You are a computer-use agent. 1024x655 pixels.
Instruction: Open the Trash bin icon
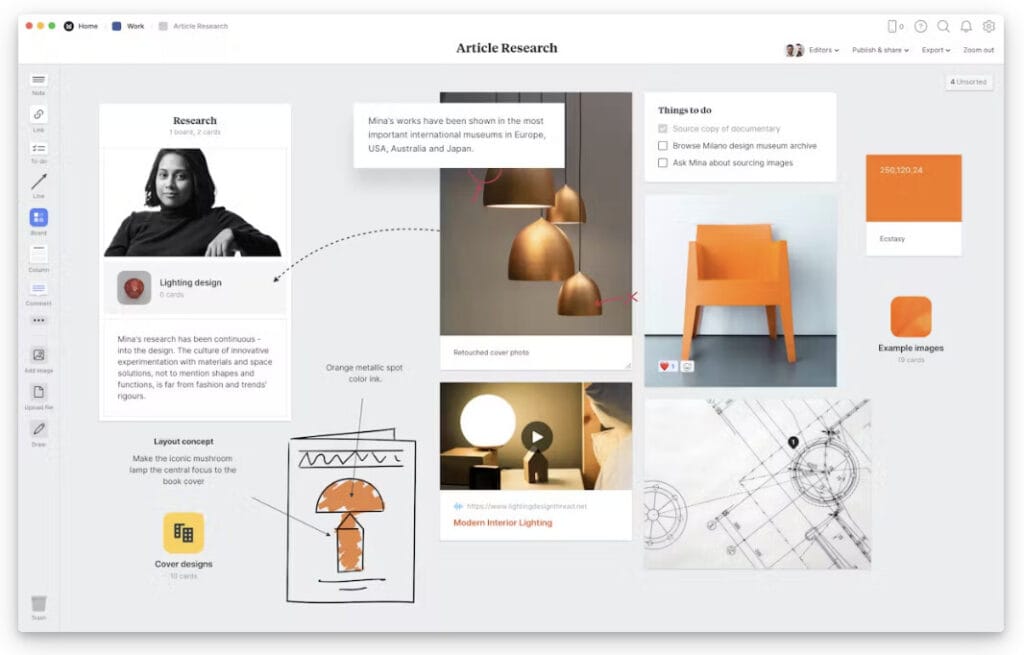pyautogui.click(x=38, y=604)
